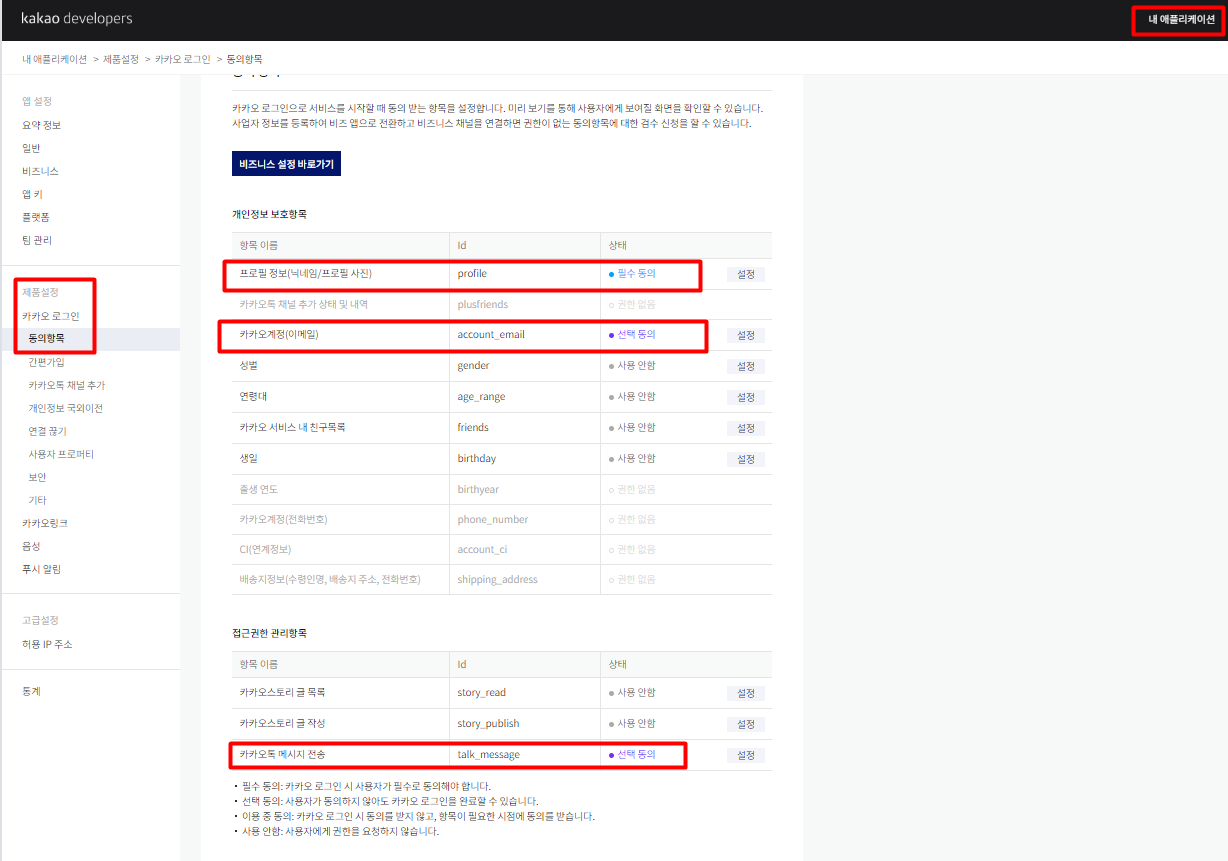Viewport: 1228px width, 861px height.
Task: Click the 카카오계정(이메일) item name
Action: coord(280,334)
